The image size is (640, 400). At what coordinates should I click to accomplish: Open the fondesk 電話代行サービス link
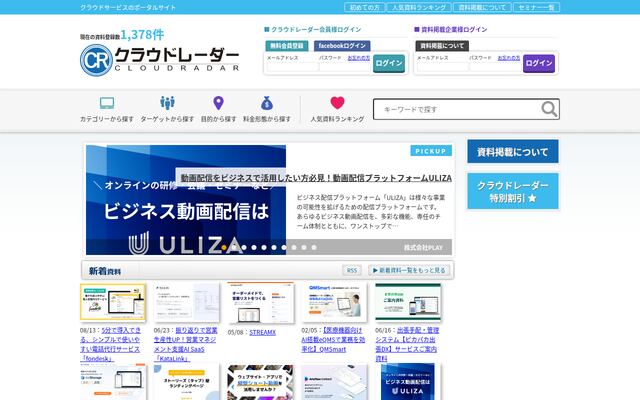(110, 344)
